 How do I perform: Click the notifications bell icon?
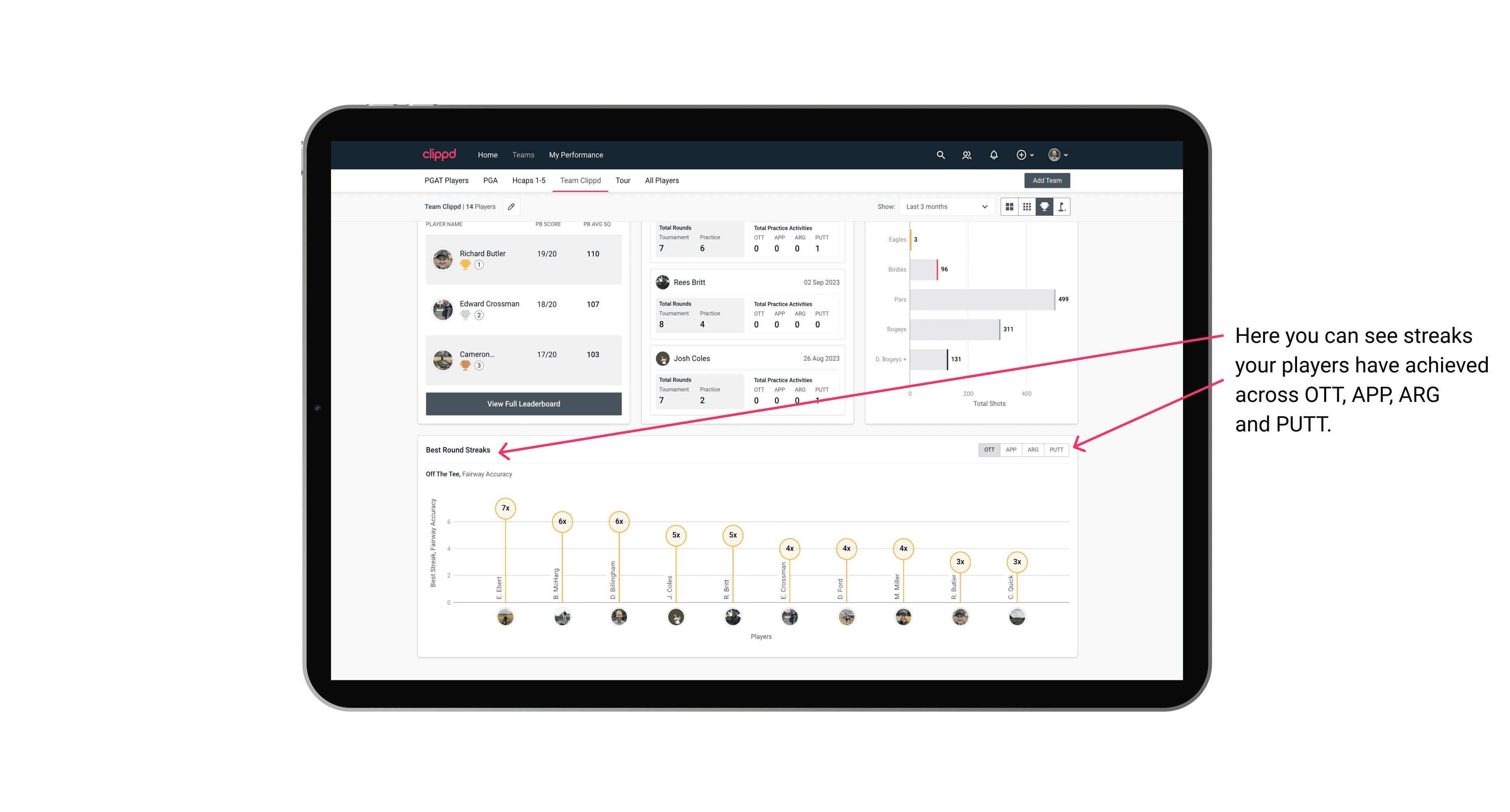(x=993, y=155)
